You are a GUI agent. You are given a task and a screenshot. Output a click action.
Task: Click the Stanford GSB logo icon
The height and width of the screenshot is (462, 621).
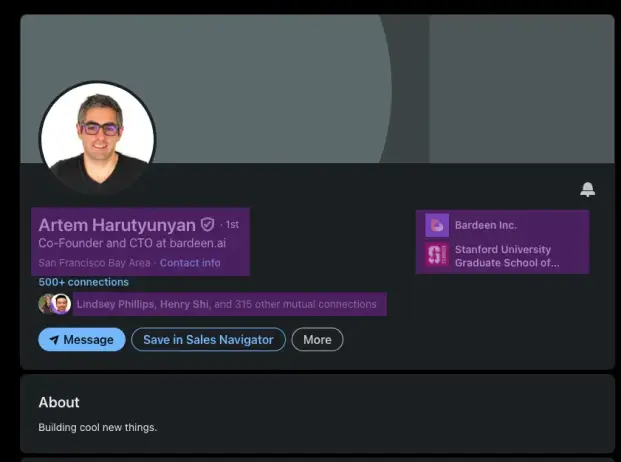437,255
